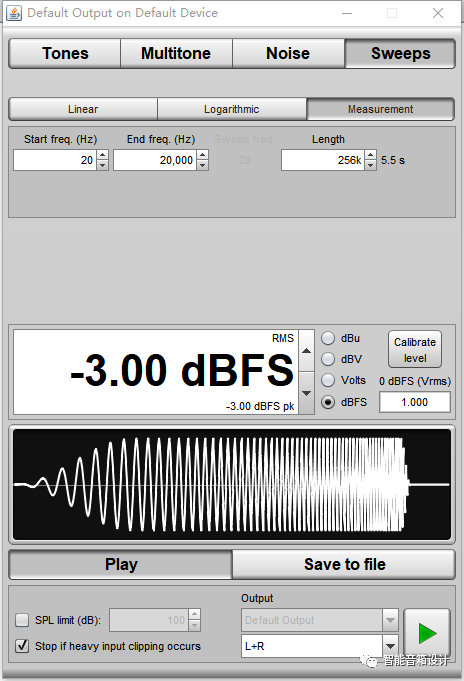Enable the SPL limit checkbox

pyautogui.click(x=22, y=620)
